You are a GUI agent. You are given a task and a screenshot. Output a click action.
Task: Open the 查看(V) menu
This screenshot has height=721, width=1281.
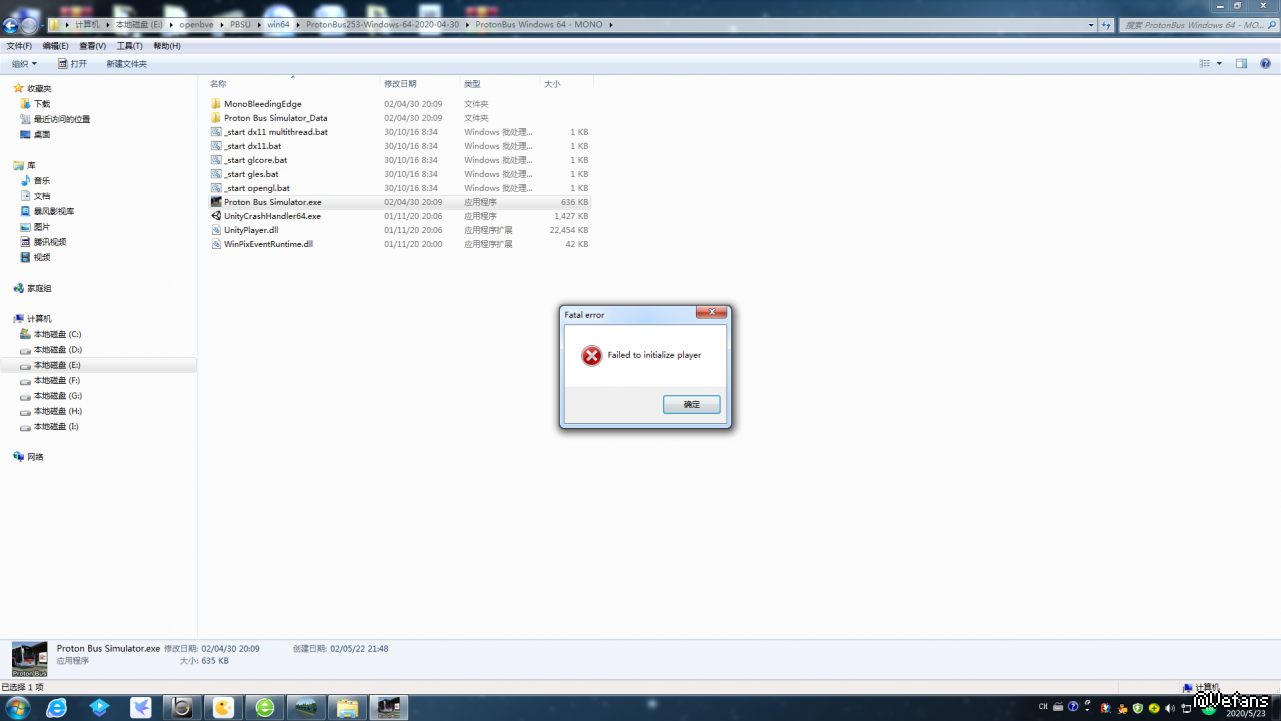click(x=93, y=46)
